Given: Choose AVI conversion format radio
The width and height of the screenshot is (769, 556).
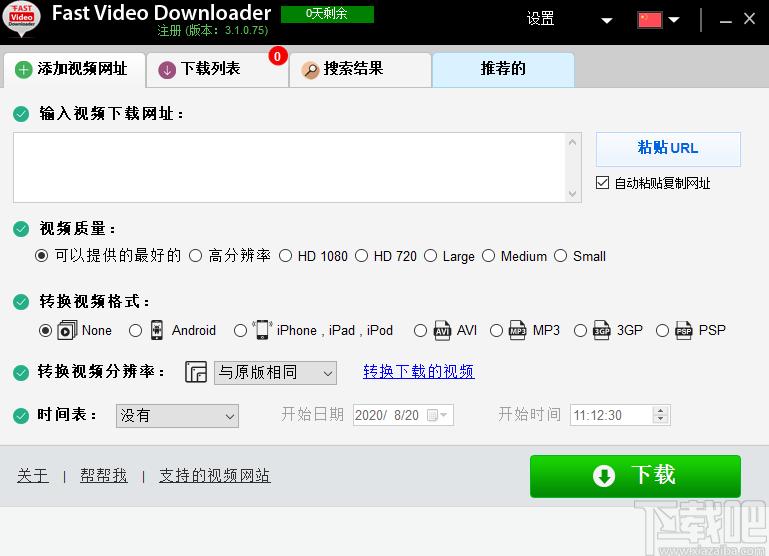Looking at the screenshot, I should (x=420, y=330).
